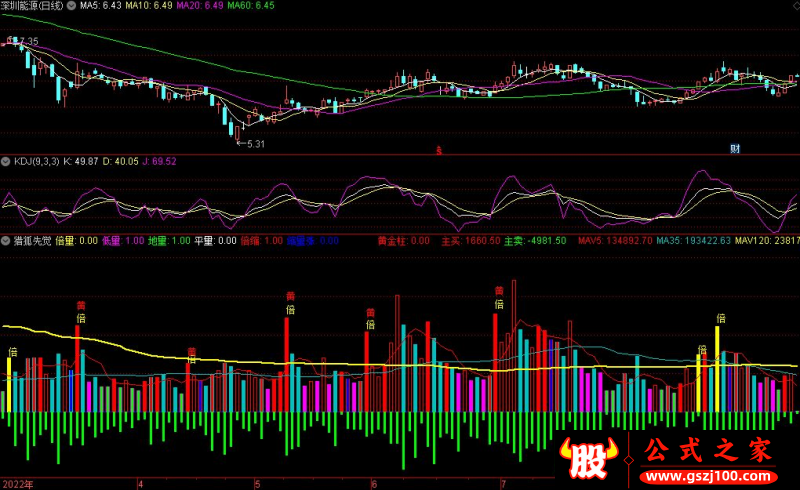Click month 4 on the time axis

coord(141,484)
